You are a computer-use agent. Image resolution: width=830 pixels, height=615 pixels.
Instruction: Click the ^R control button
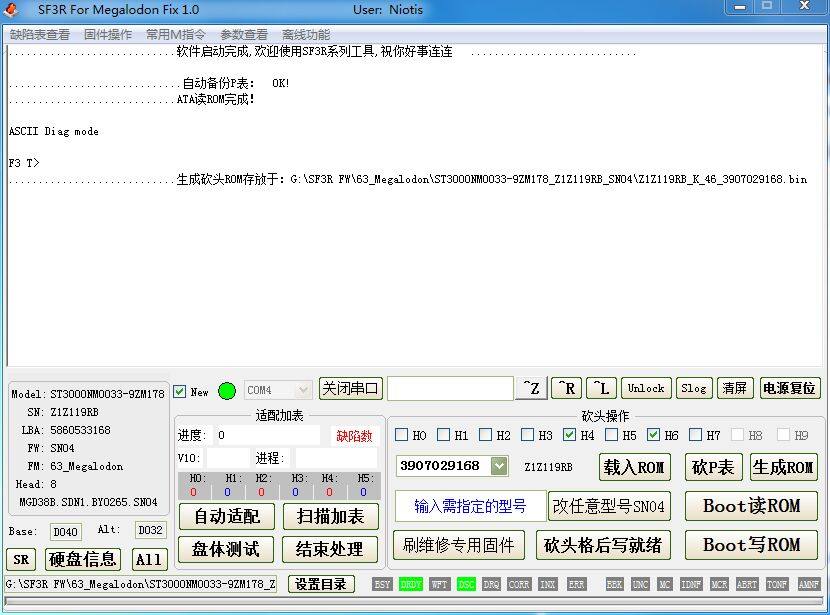pos(566,389)
